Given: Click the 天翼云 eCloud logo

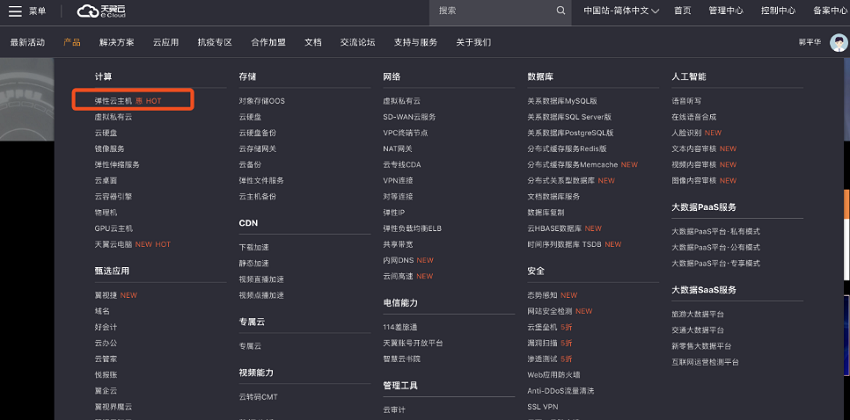Looking at the screenshot, I should [x=102, y=11].
